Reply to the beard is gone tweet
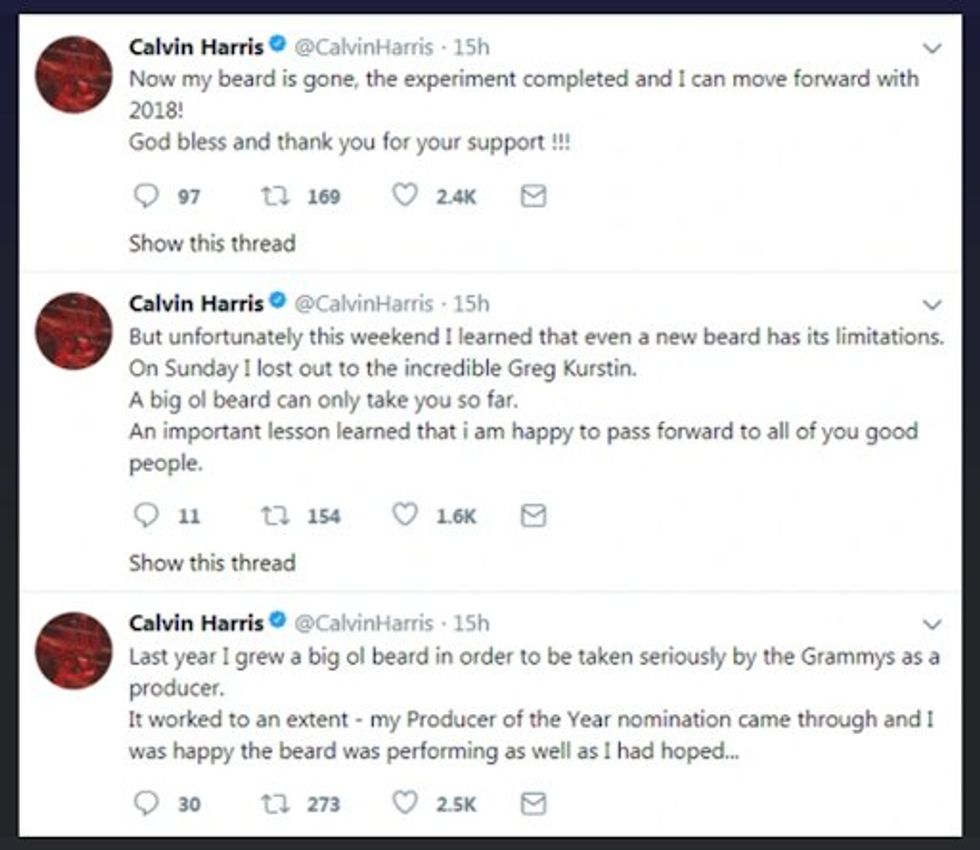The height and width of the screenshot is (850, 980). click(146, 197)
